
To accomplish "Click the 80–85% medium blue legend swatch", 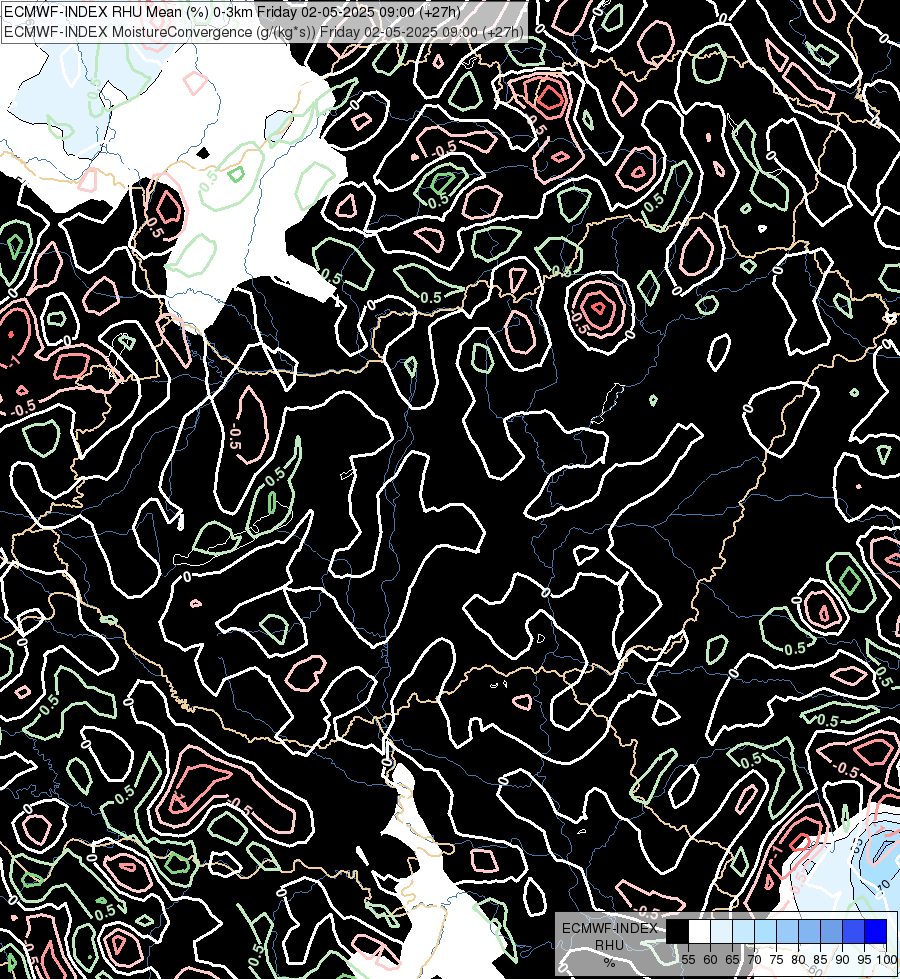I will tap(809, 931).
